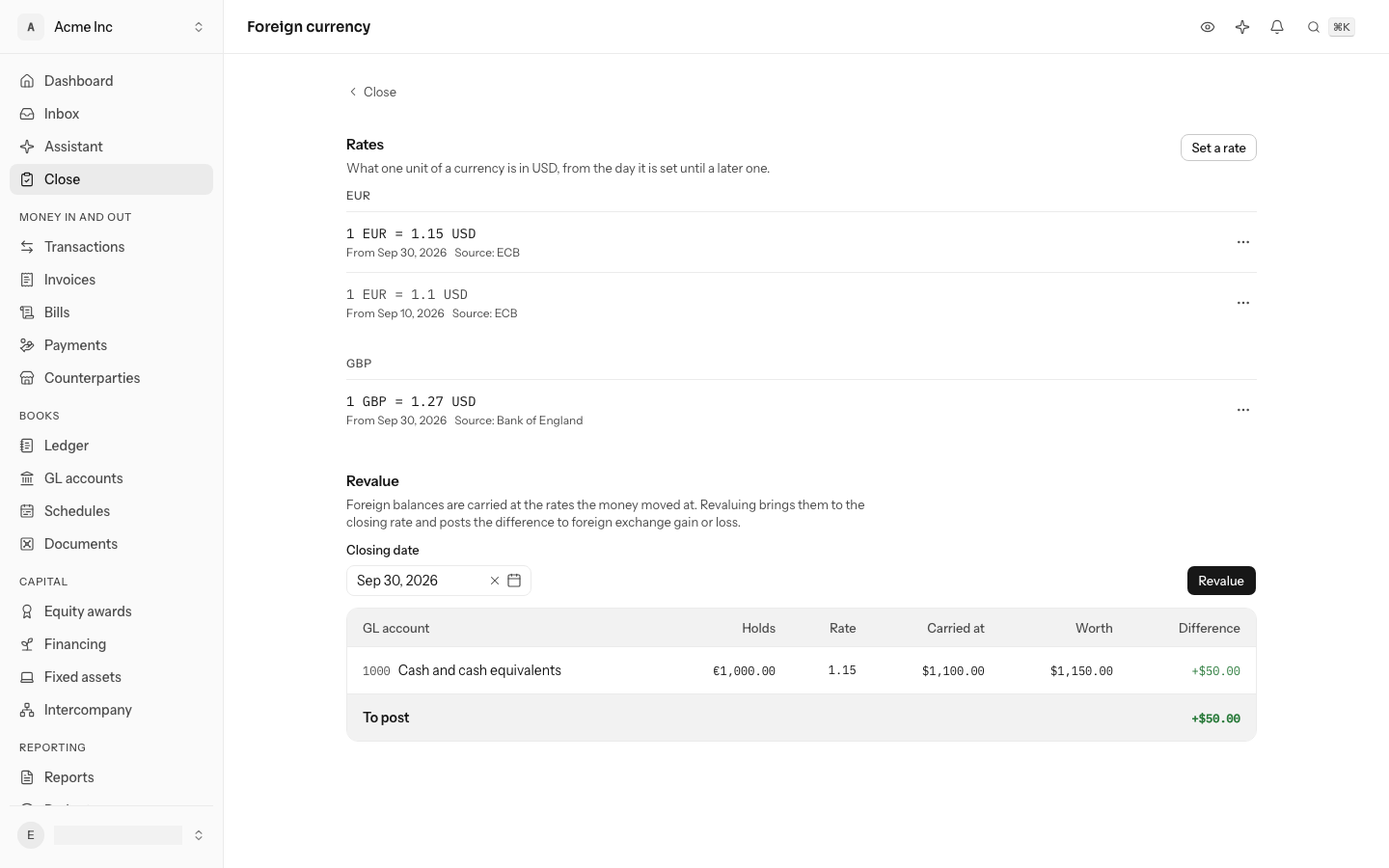Click the GL accounts bank icon
Viewport: 1389px width, 868px height.
27,478
